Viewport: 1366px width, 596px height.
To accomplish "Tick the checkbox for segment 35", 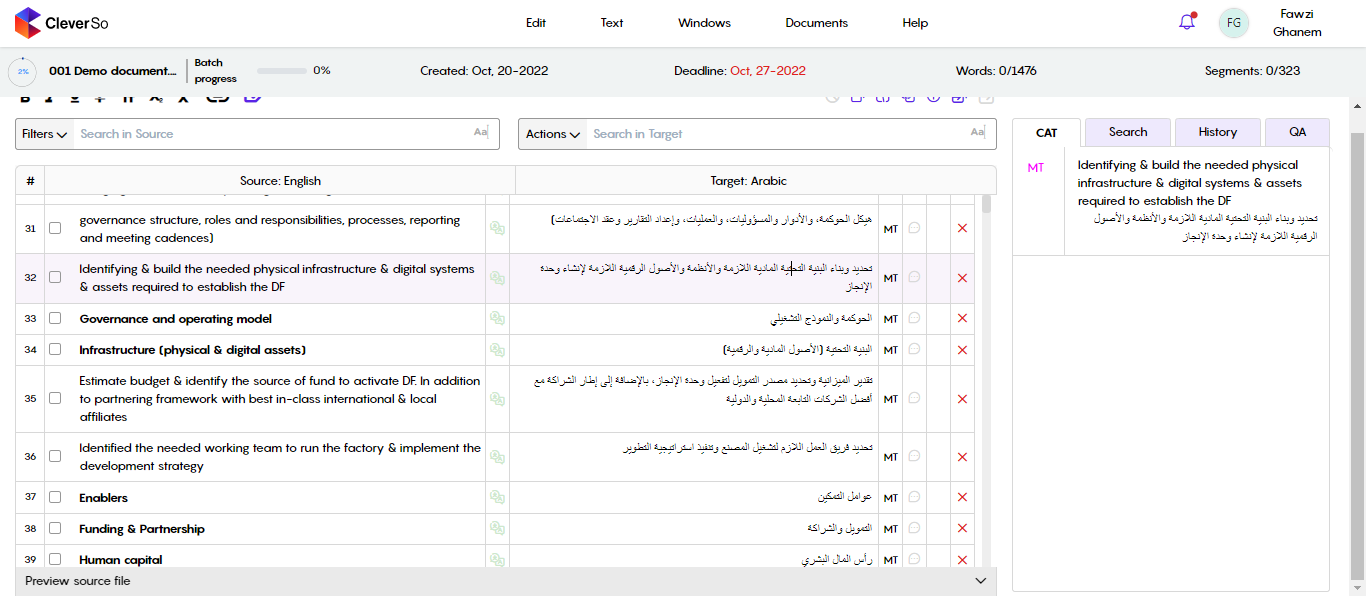I will tap(55, 398).
